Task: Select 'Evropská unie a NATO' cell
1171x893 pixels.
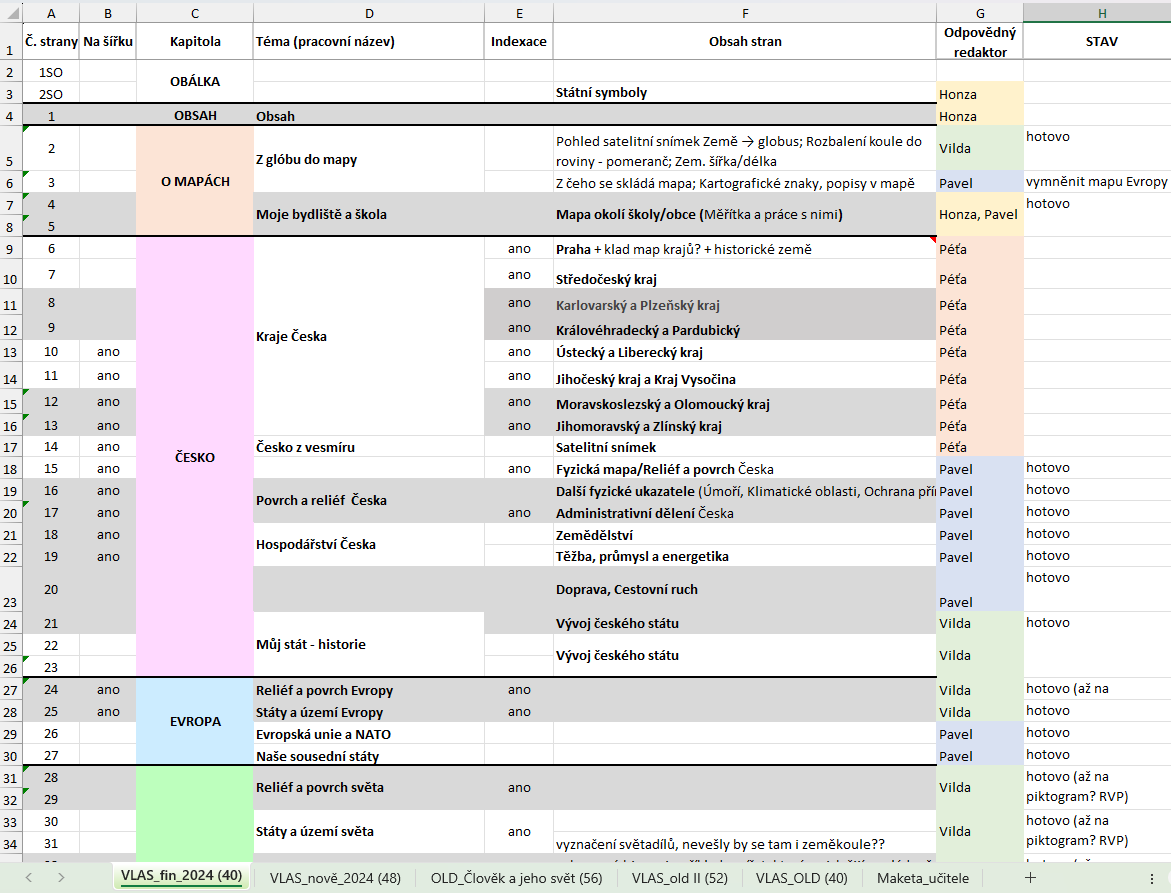Action: (369, 734)
